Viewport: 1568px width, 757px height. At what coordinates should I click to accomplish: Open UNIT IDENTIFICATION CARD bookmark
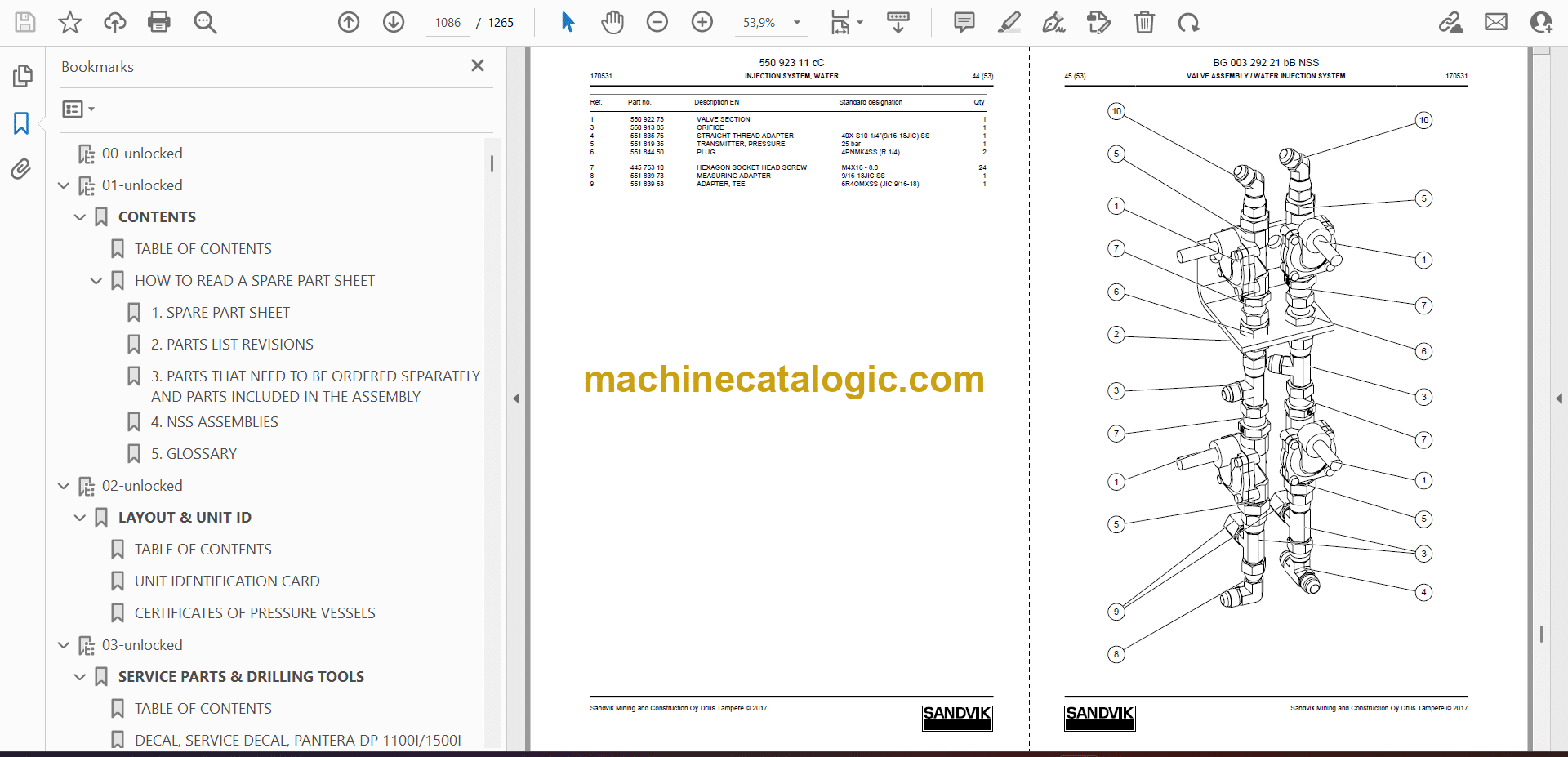(226, 581)
